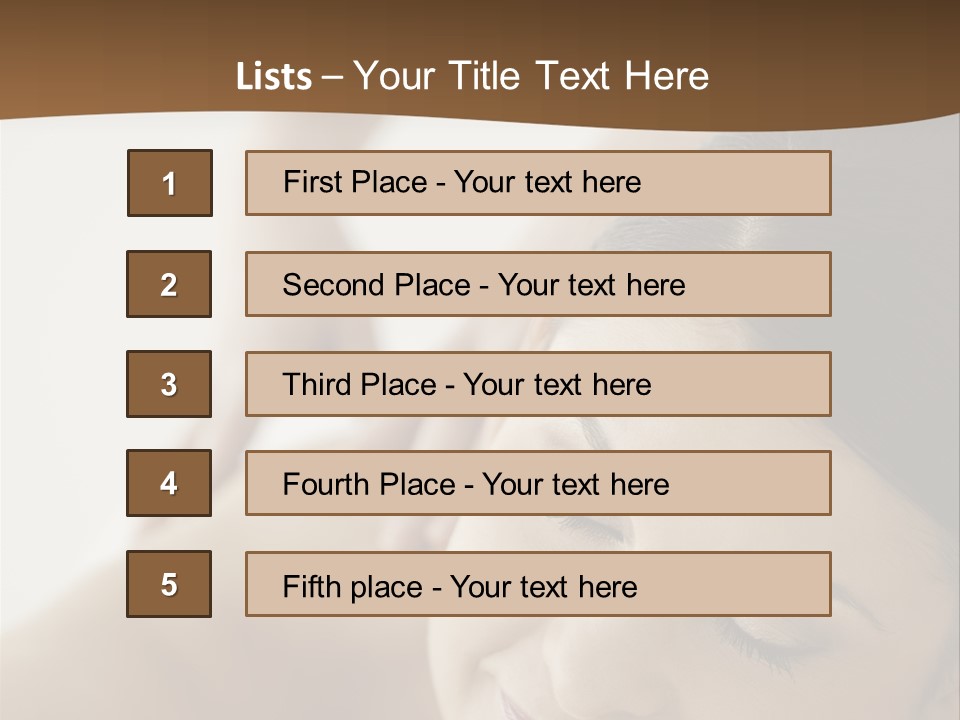Select the Fourth Place text bar
The width and height of the screenshot is (960, 720).
(538, 484)
